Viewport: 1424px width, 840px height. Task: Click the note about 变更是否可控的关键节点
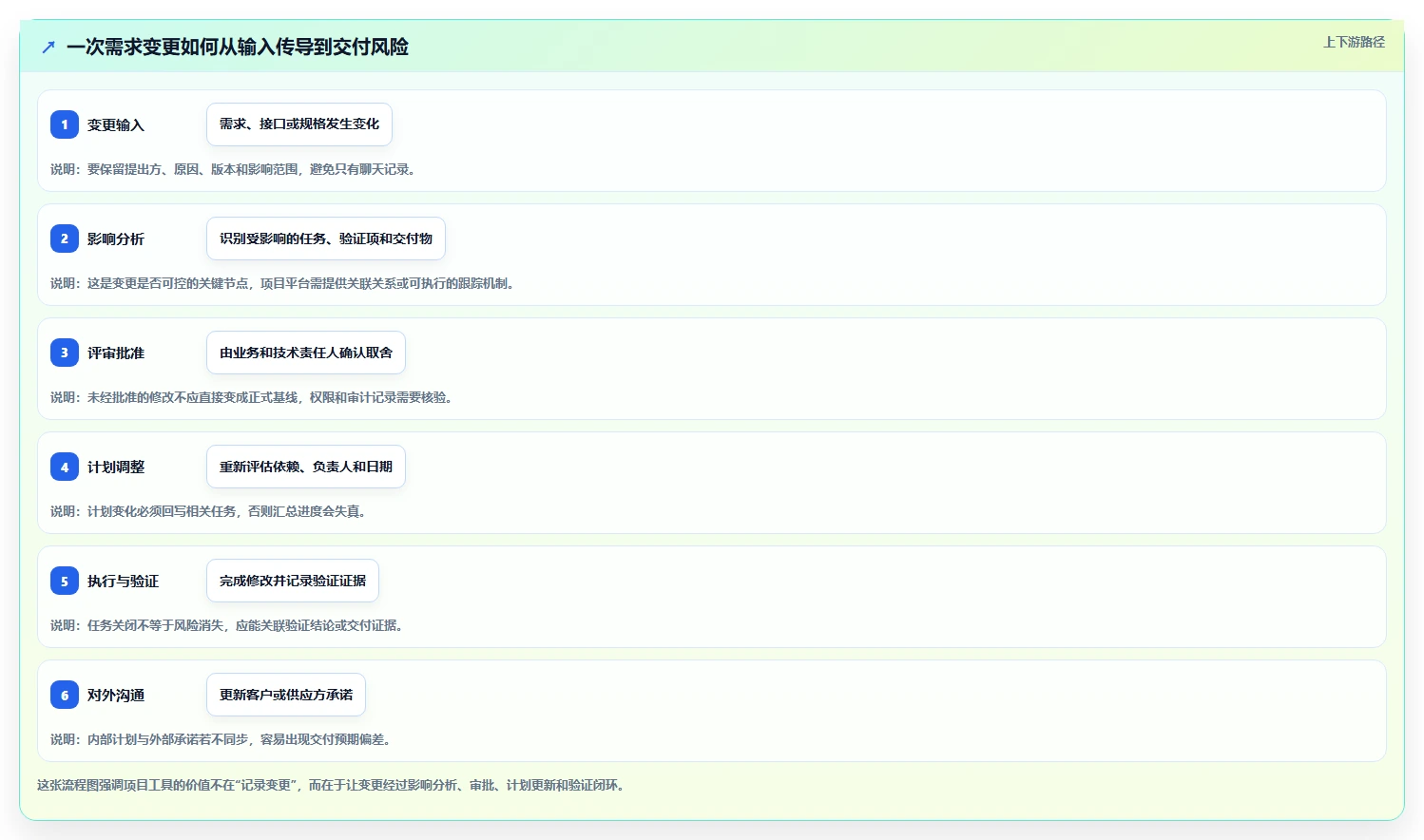(x=283, y=283)
